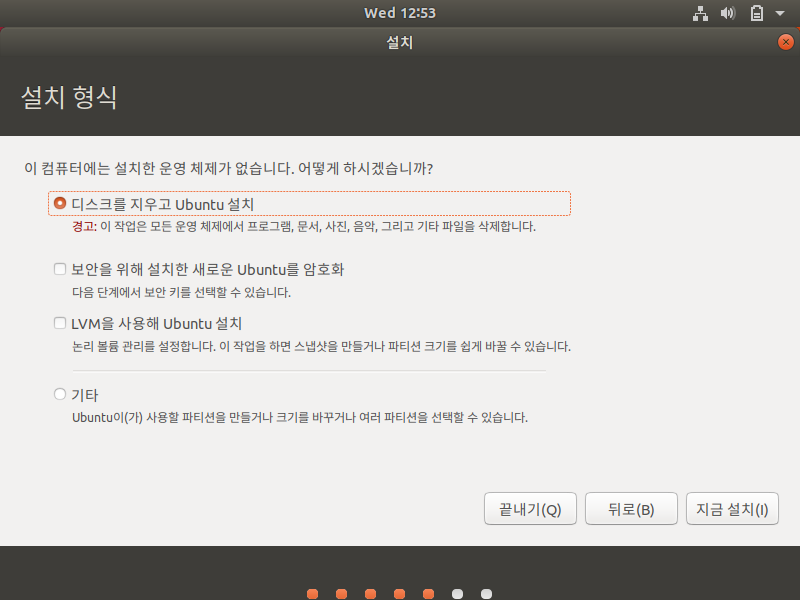The image size is (800, 600).
Task: Click the '끝내기(Q)' button
Action: point(530,509)
